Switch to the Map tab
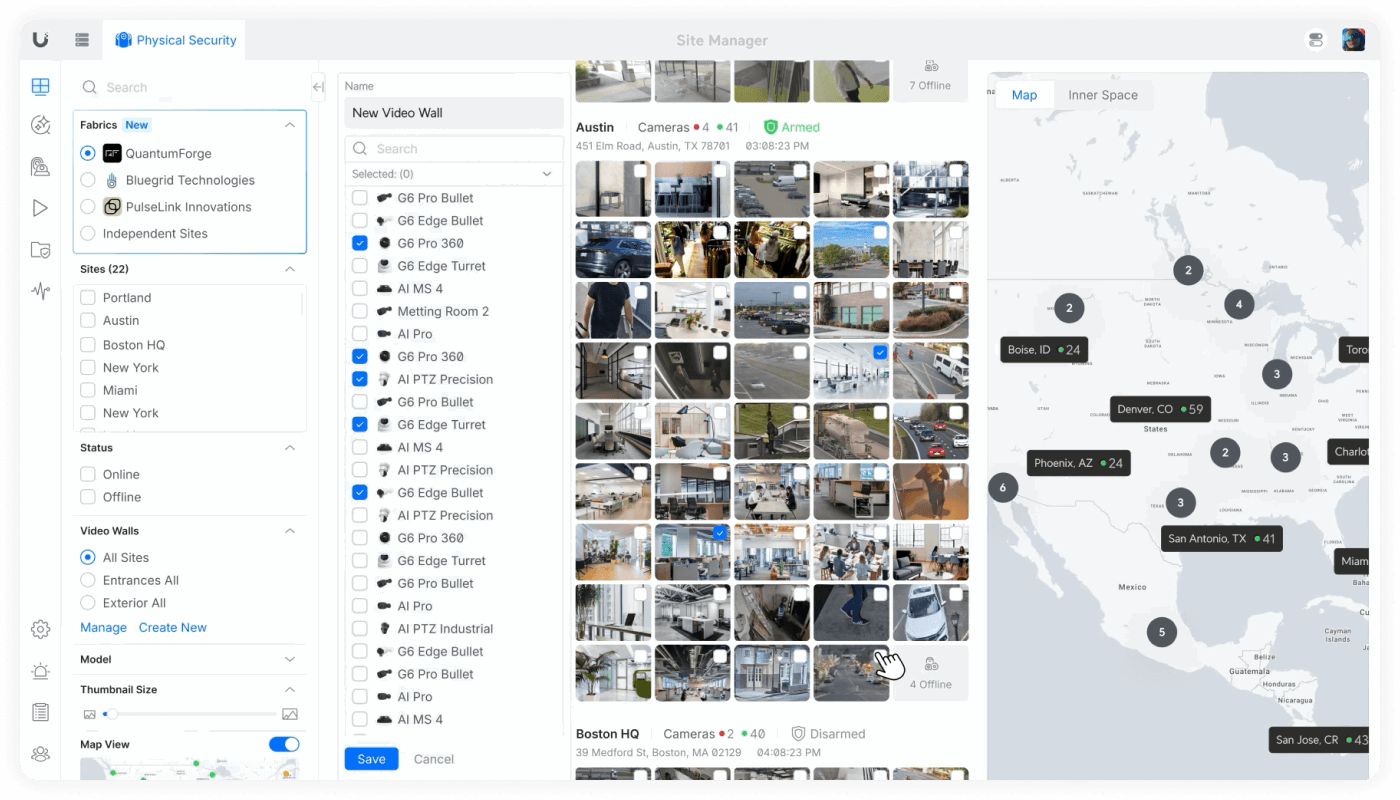Image resolution: width=1400 pixels, height=800 pixels. coord(1024,95)
